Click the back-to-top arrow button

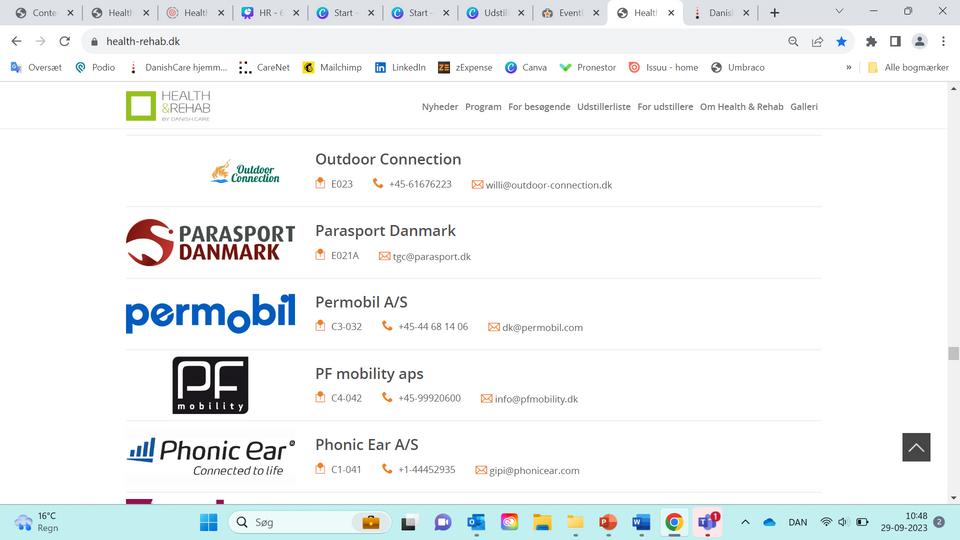click(916, 448)
